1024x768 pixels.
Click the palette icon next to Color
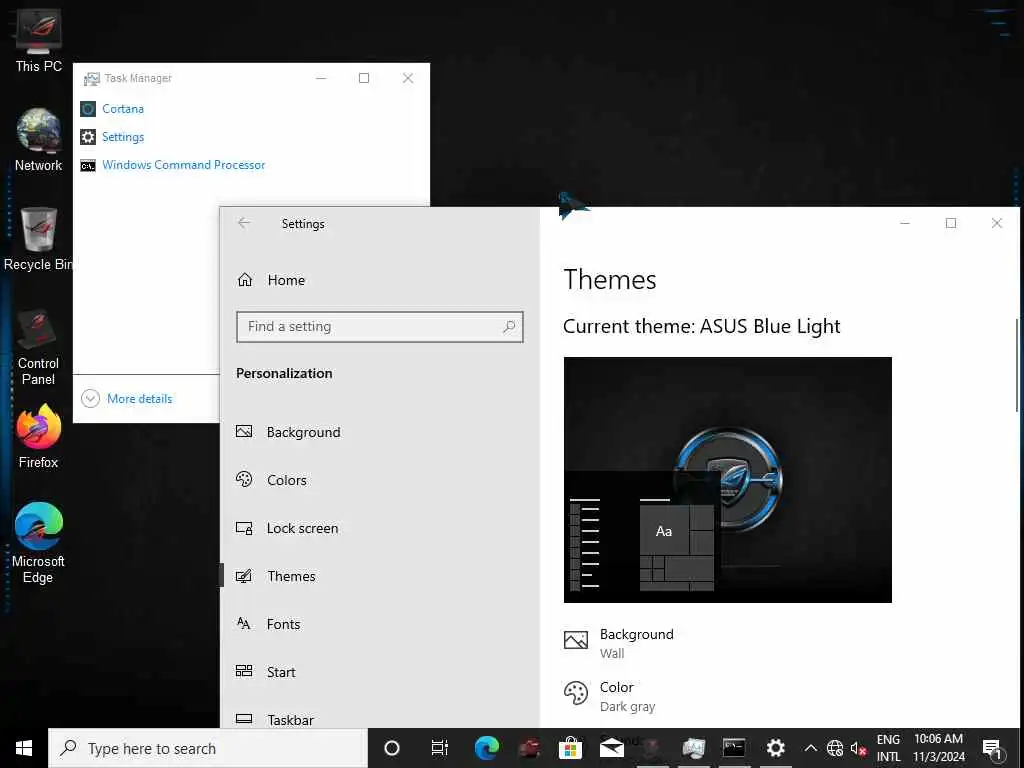(576, 694)
